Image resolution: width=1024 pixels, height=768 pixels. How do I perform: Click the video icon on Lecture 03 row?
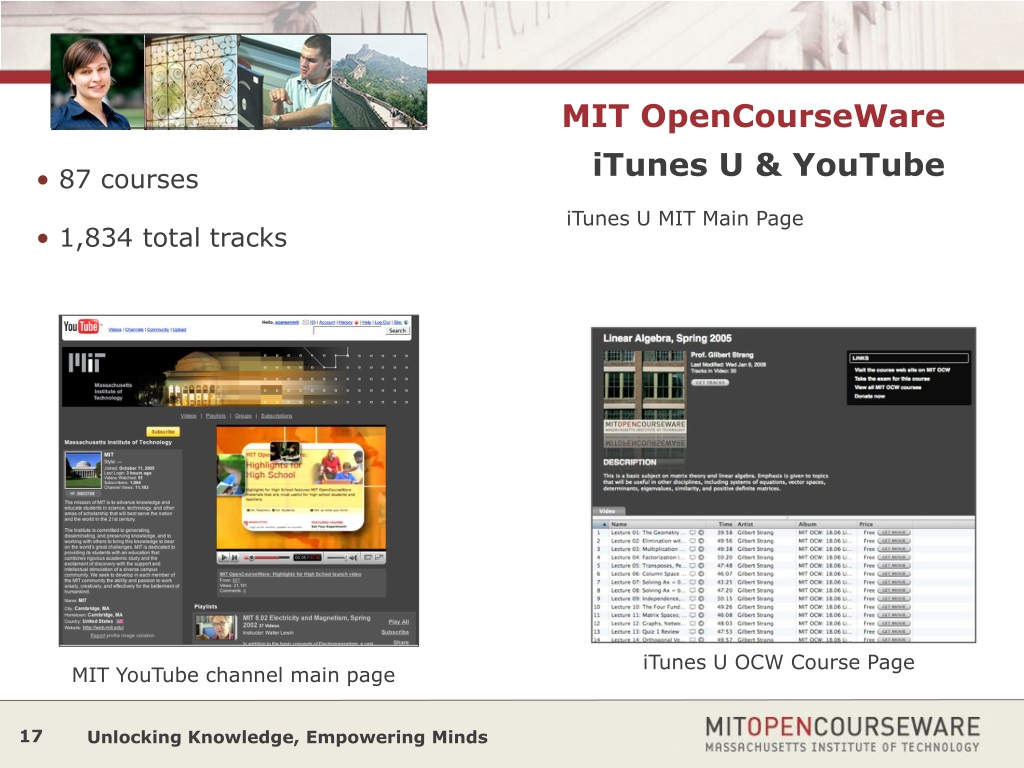tap(692, 549)
